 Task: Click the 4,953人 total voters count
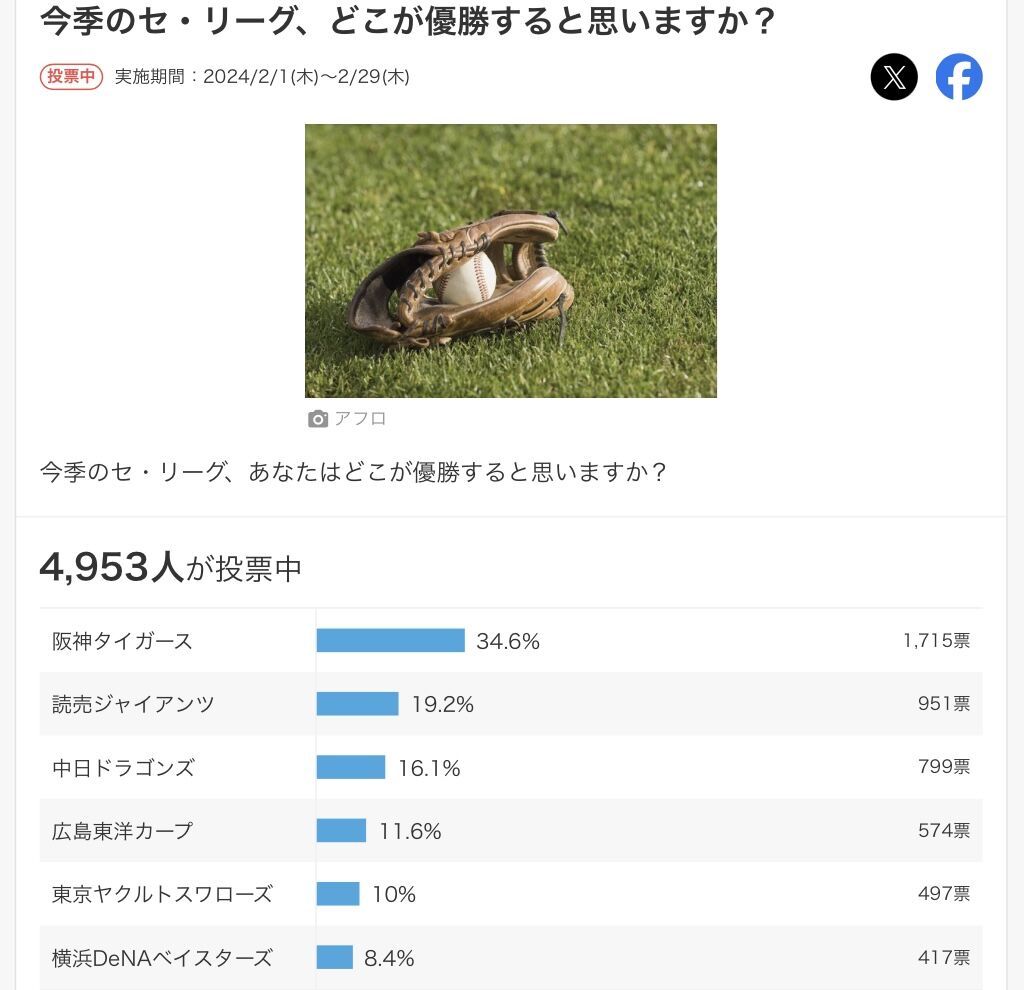click(112, 568)
